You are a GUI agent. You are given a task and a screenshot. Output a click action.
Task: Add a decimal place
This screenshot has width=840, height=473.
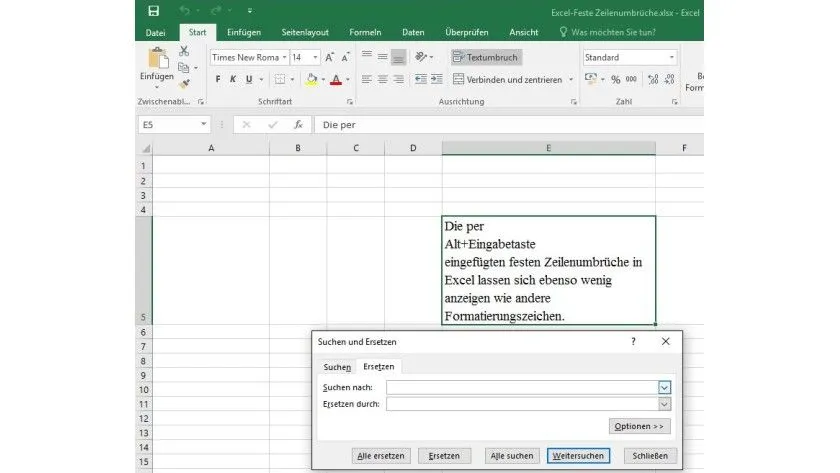[x=653, y=80]
